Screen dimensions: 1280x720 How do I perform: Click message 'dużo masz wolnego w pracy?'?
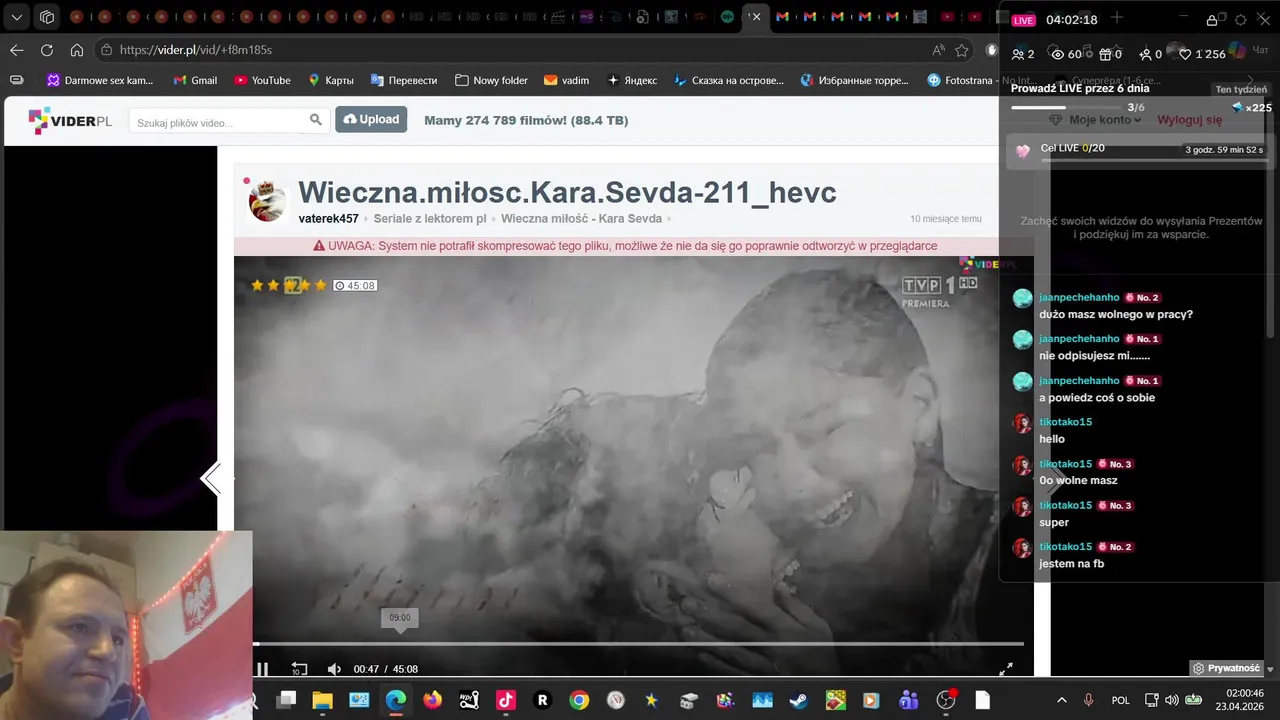(x=1116, y=314)
